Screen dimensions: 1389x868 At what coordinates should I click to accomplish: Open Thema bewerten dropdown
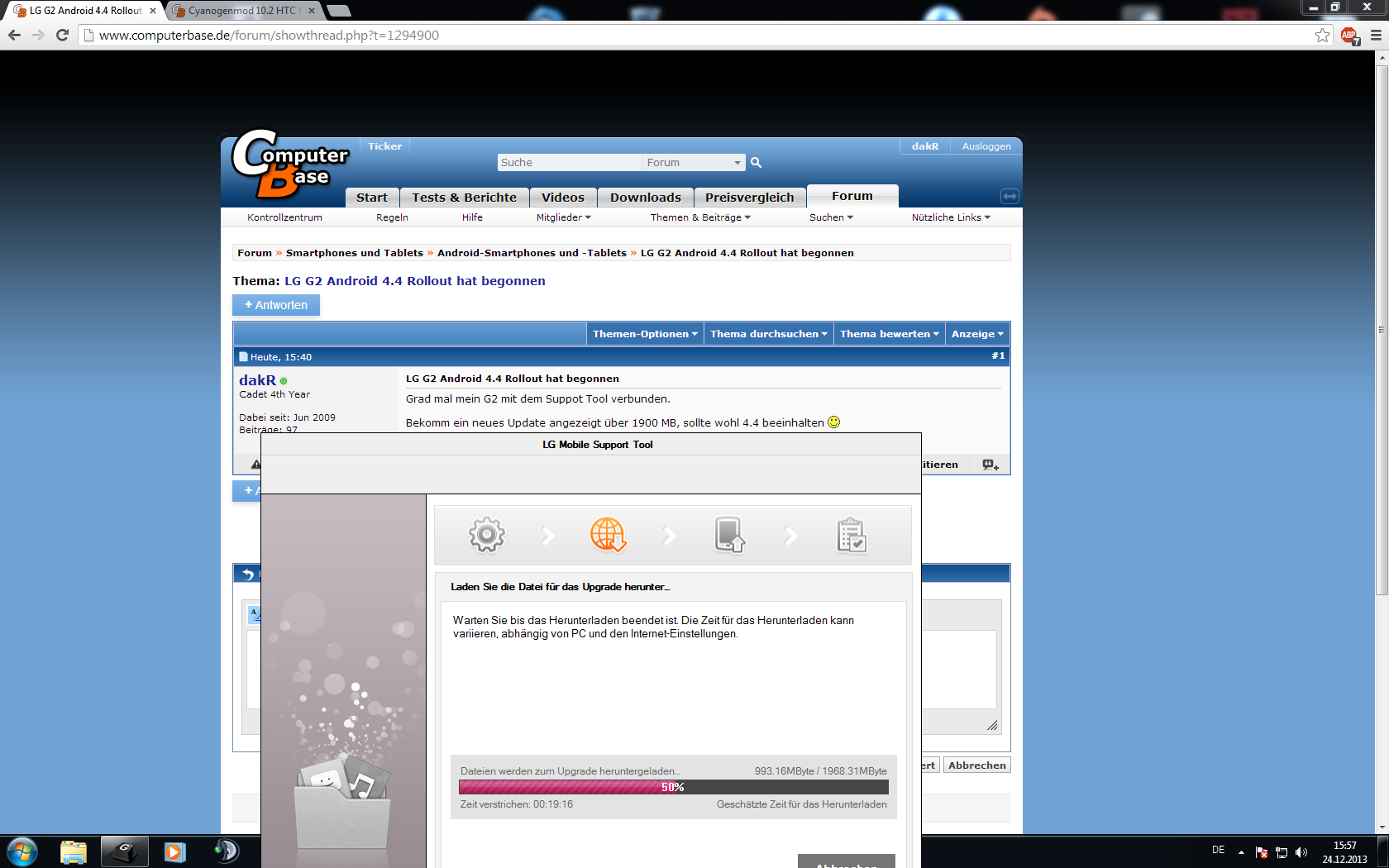[890, 334]
